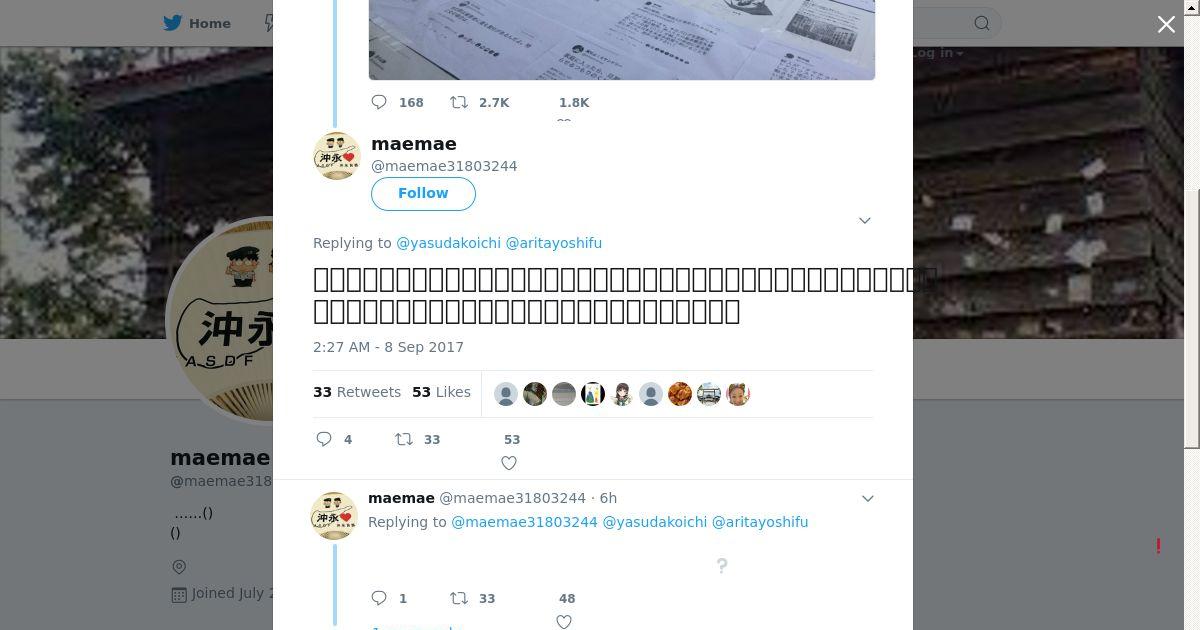View the 33 Retweets list
1200x630 pixels.
[x=357, y=392]
